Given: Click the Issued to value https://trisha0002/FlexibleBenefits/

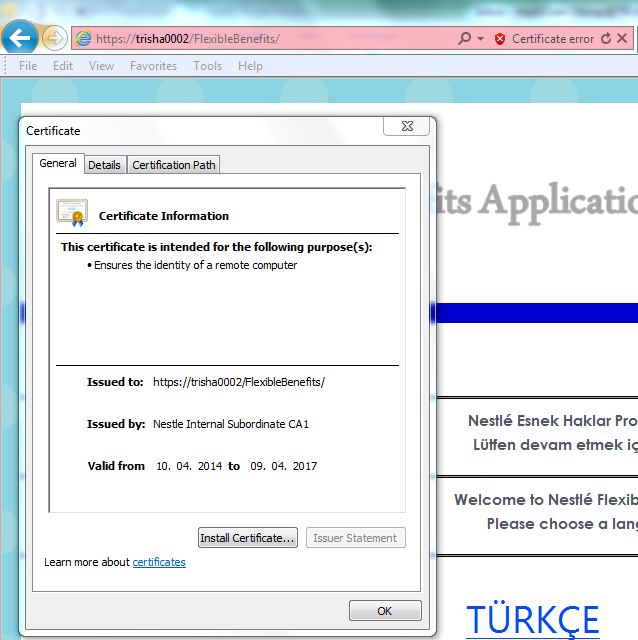Looking at the screenshot, I should [x=239, y=382].
